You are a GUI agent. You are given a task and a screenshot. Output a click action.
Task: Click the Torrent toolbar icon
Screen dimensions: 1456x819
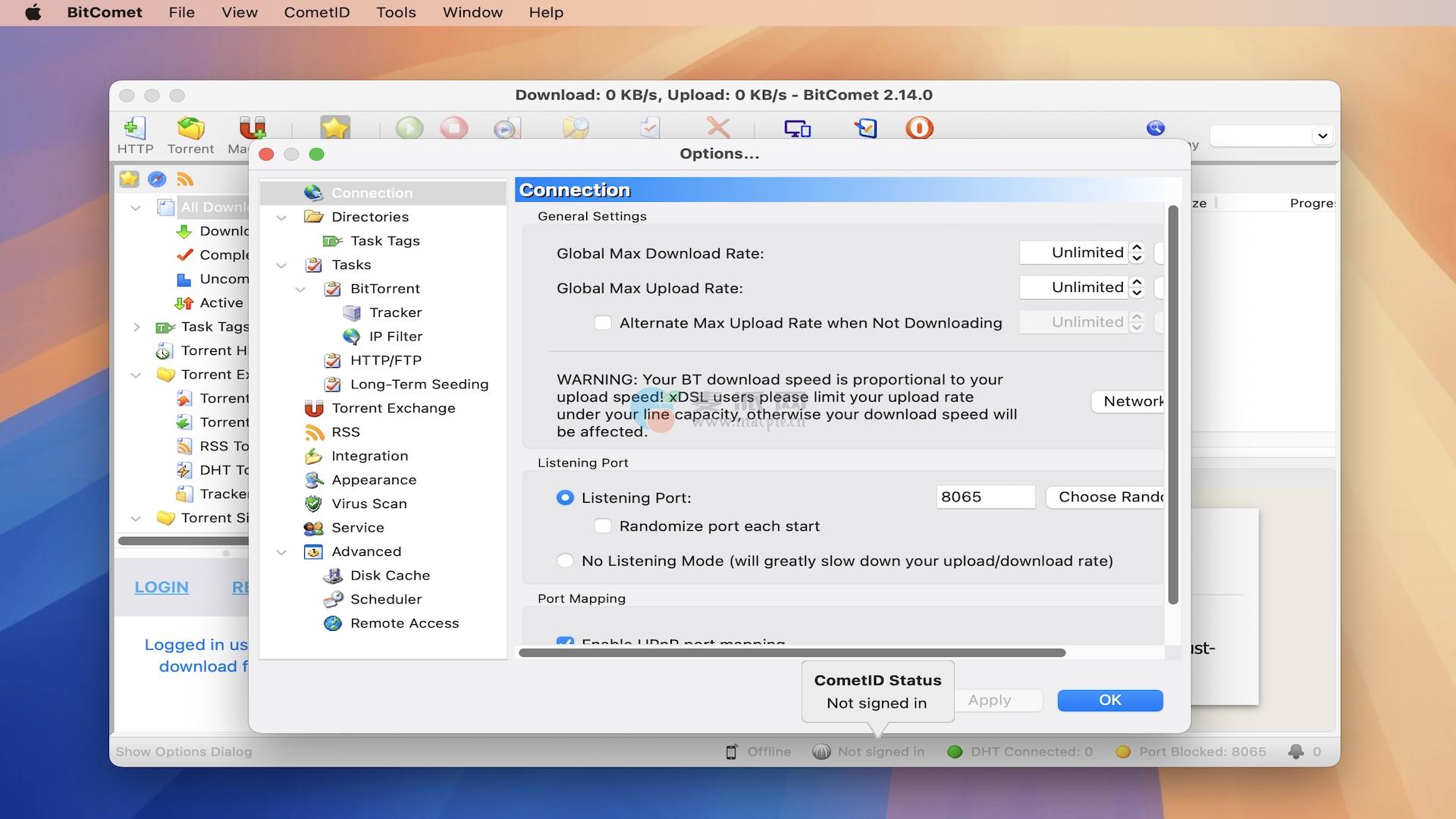(x=190, y=128)
